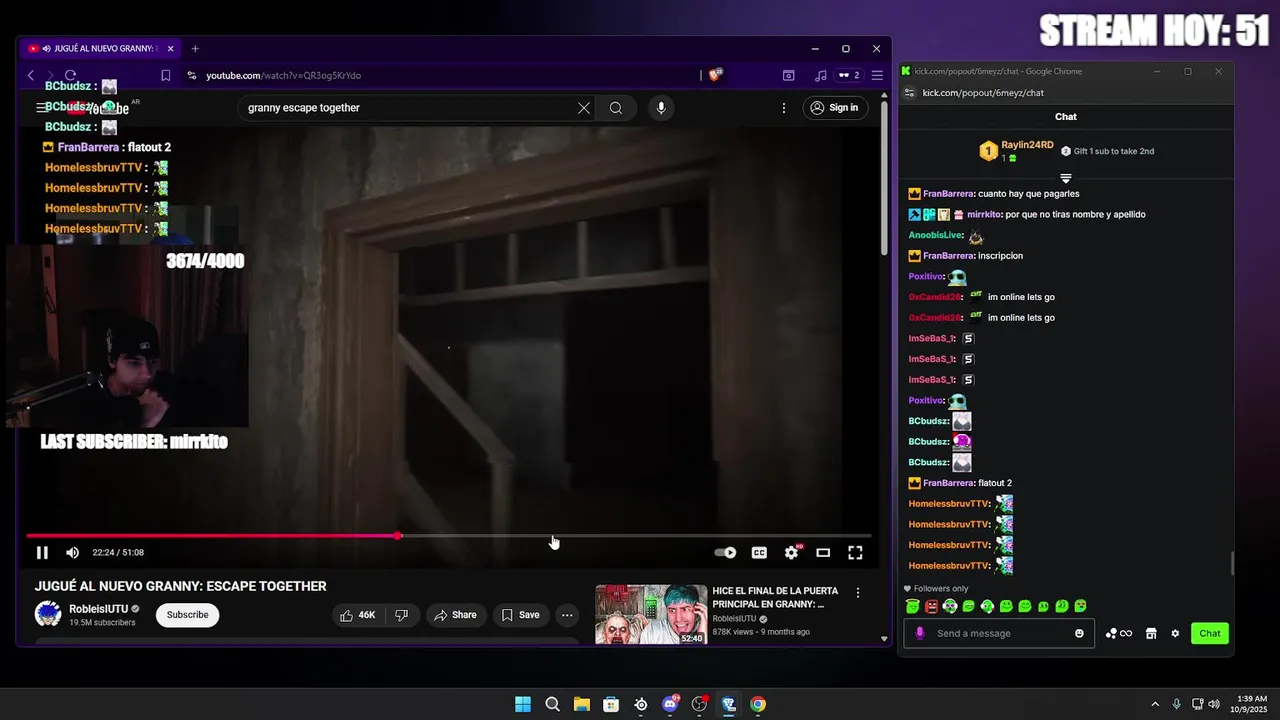This screenshot has width=1280, height=720.
Task: Switch to theater mode
Action: [x=823, y=552]
